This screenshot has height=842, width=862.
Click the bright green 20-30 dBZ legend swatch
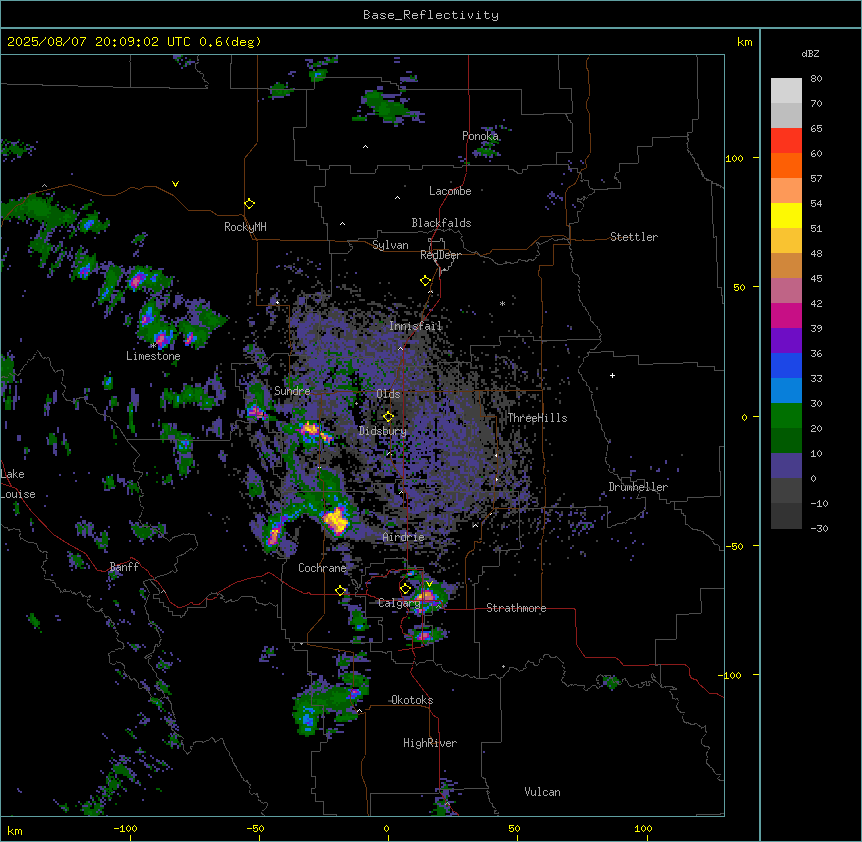[x=786, y=416]
